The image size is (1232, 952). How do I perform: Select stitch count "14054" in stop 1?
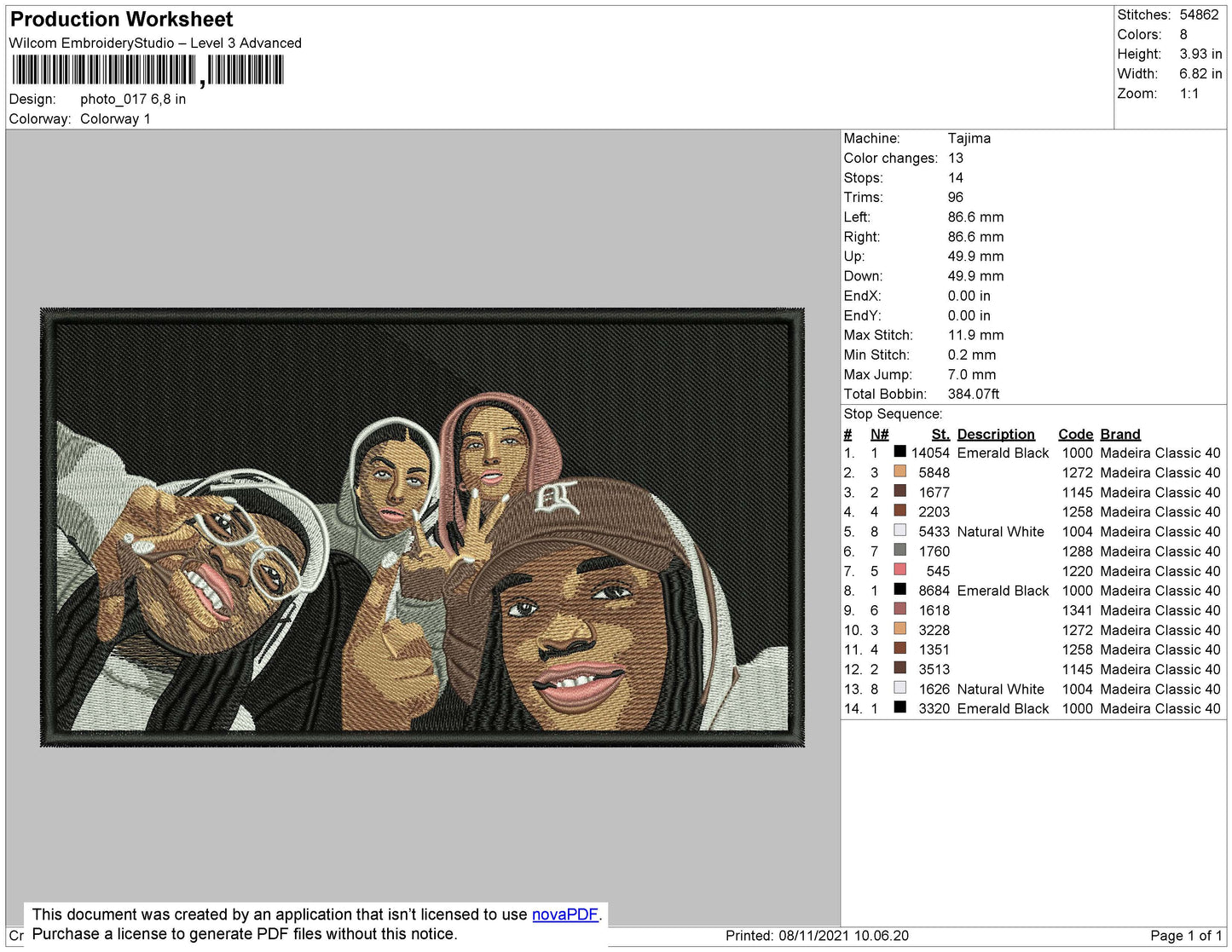click(930, 453)
